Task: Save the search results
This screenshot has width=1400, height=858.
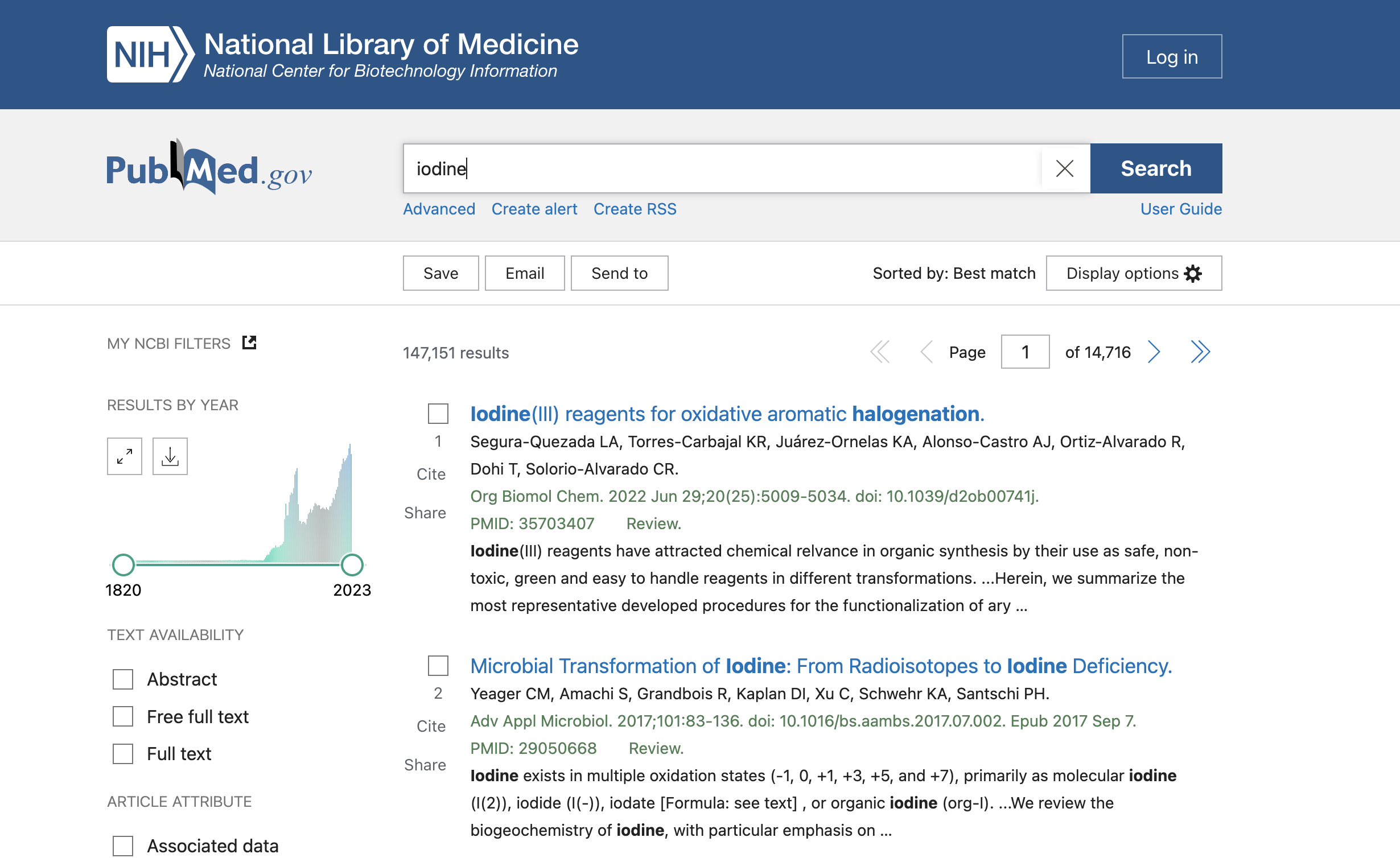Action: point(441,273)
